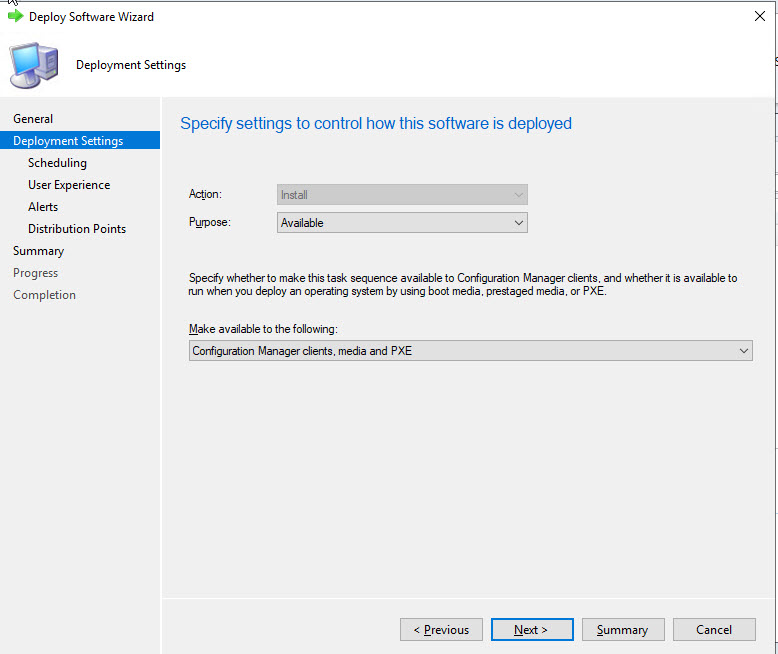Image resolution: width=778 pixels, height=654 pixels.
Task: Select Deployment Settings in the left navigation
Action: coord(68,141)
